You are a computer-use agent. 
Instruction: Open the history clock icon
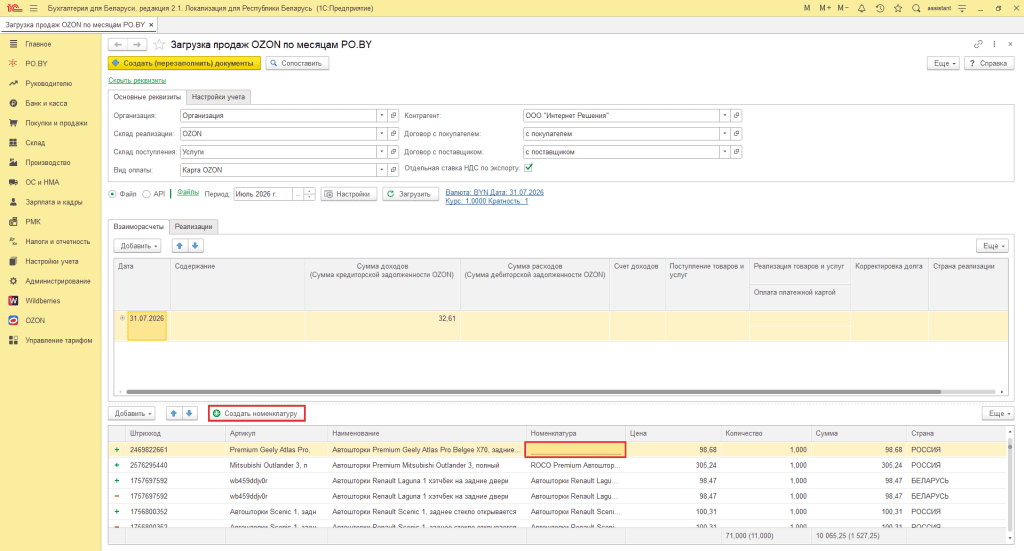880,8
